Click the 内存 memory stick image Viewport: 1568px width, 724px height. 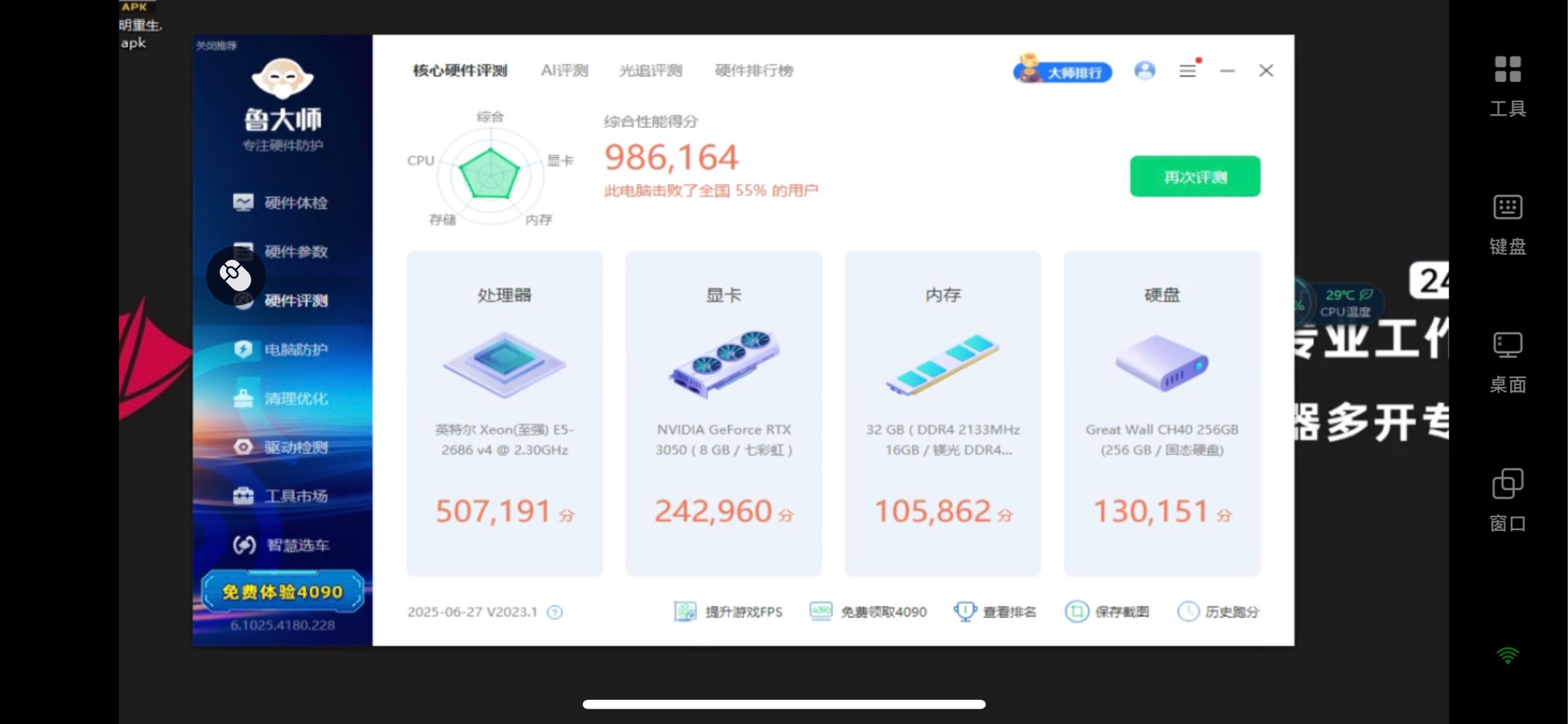coord(943,364)
